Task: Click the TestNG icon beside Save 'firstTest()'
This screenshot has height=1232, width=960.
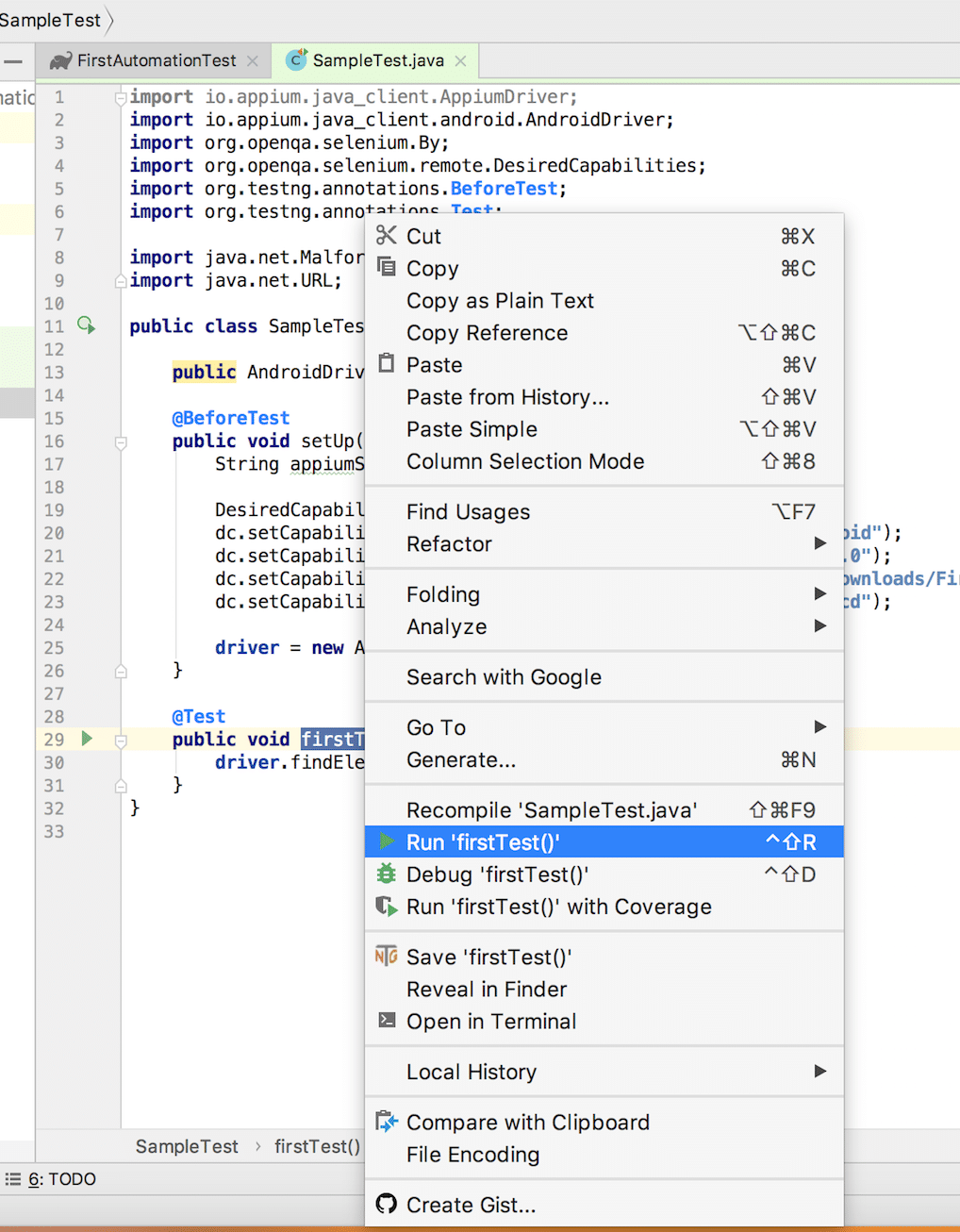Action: [386, 956]
